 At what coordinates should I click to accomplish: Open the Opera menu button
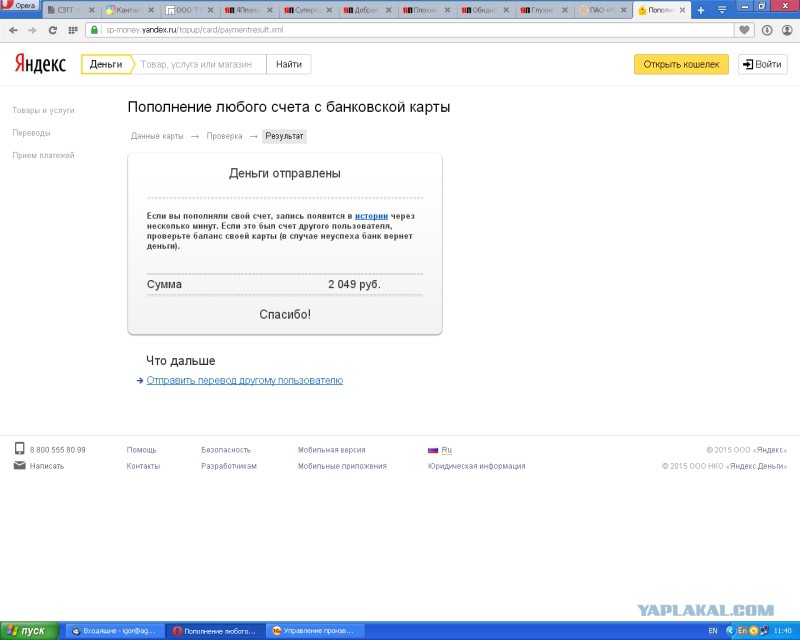19,5
